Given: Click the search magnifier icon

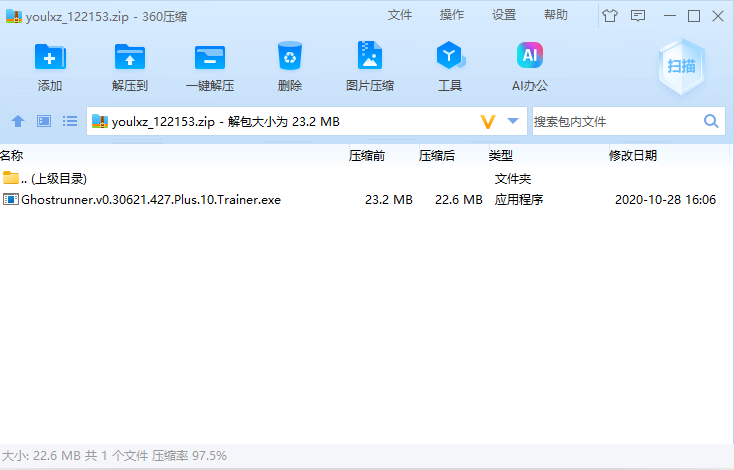Looking at the screenshot, I should pyautogui.click(x=711, y=121).
